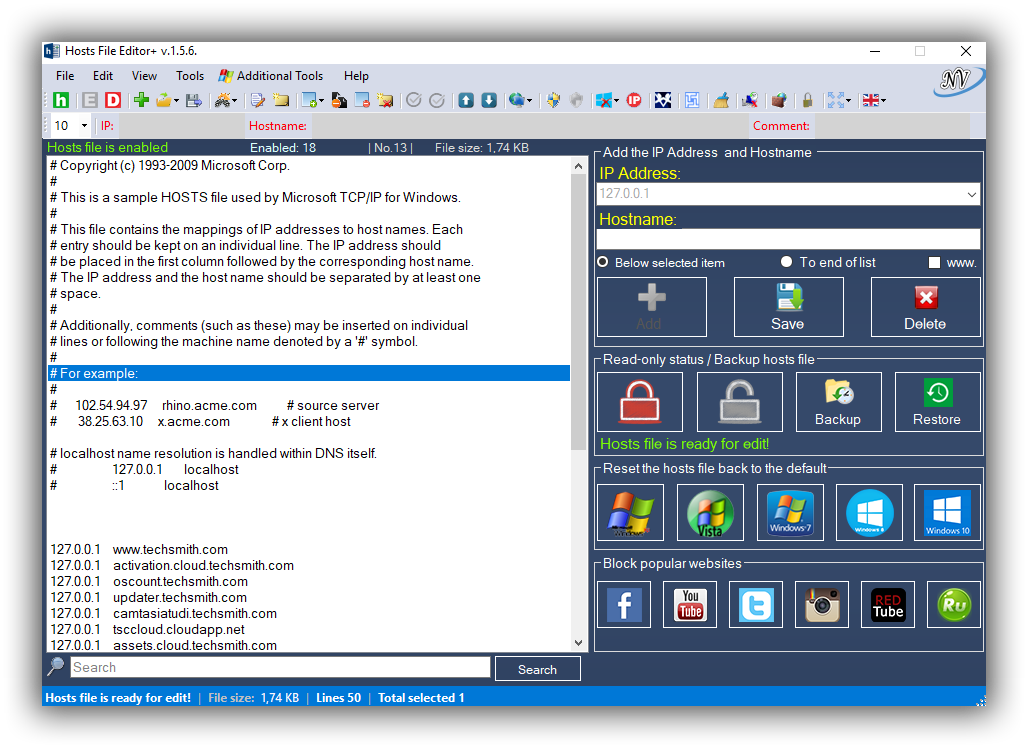This screenshot has height=748, width=1028.
Task: Click the folder with red X icon
Action: tap(386, 100)
